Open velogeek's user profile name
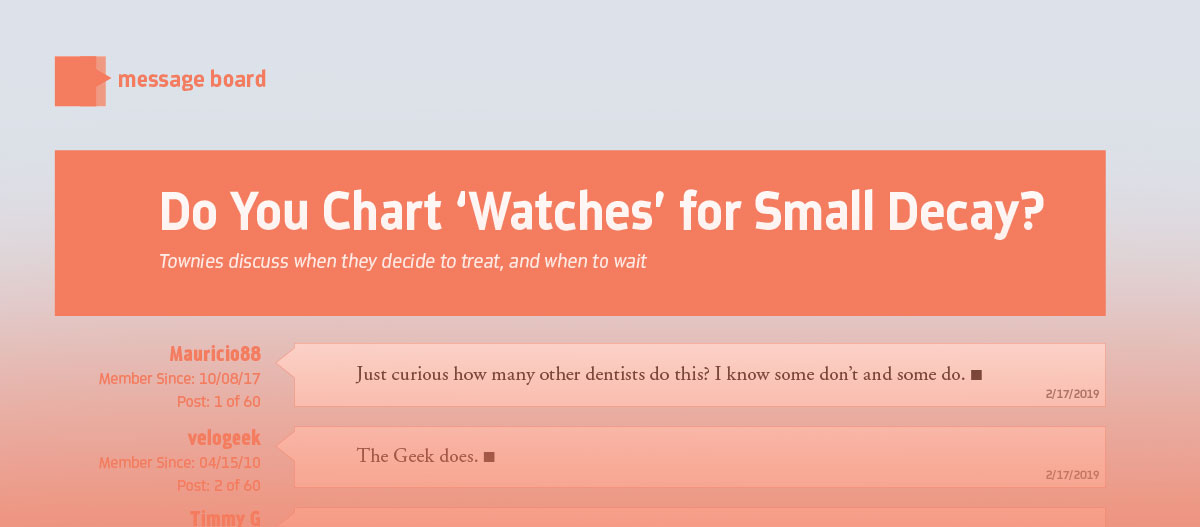This screenshot has width=1200, height=527. [224, 438]
